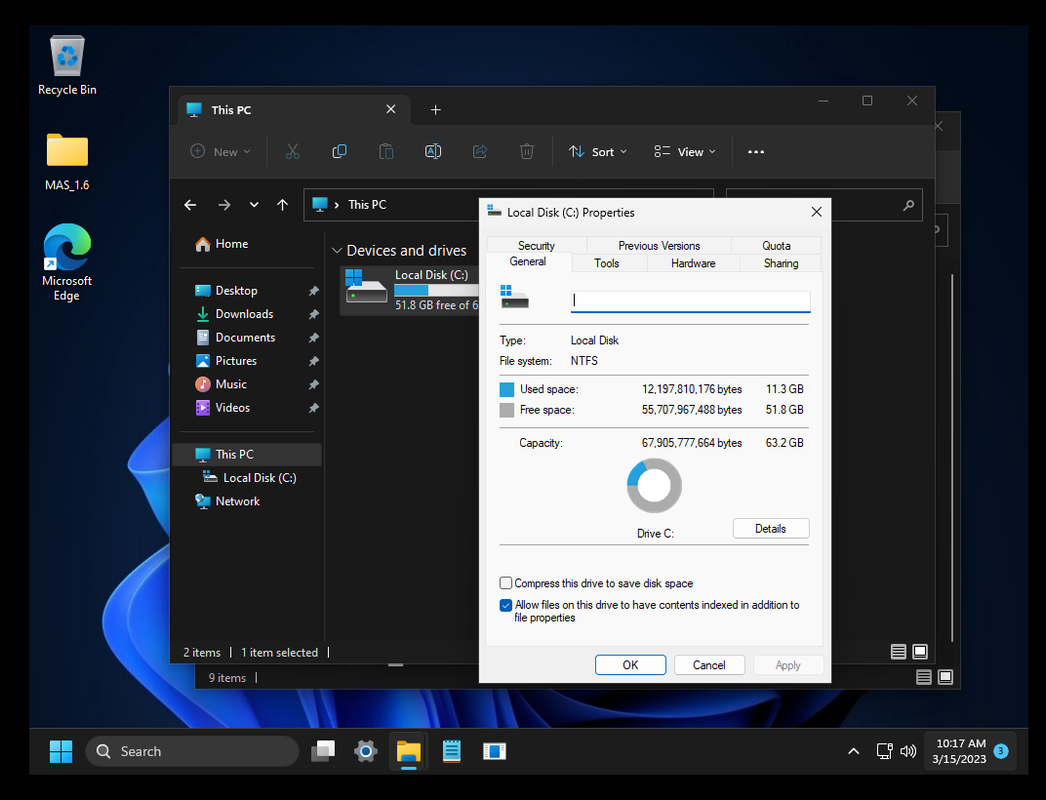Expand recent locations chevron
Image resolution: width=1046 pixels, height=800 pixels.
[253, 205]
